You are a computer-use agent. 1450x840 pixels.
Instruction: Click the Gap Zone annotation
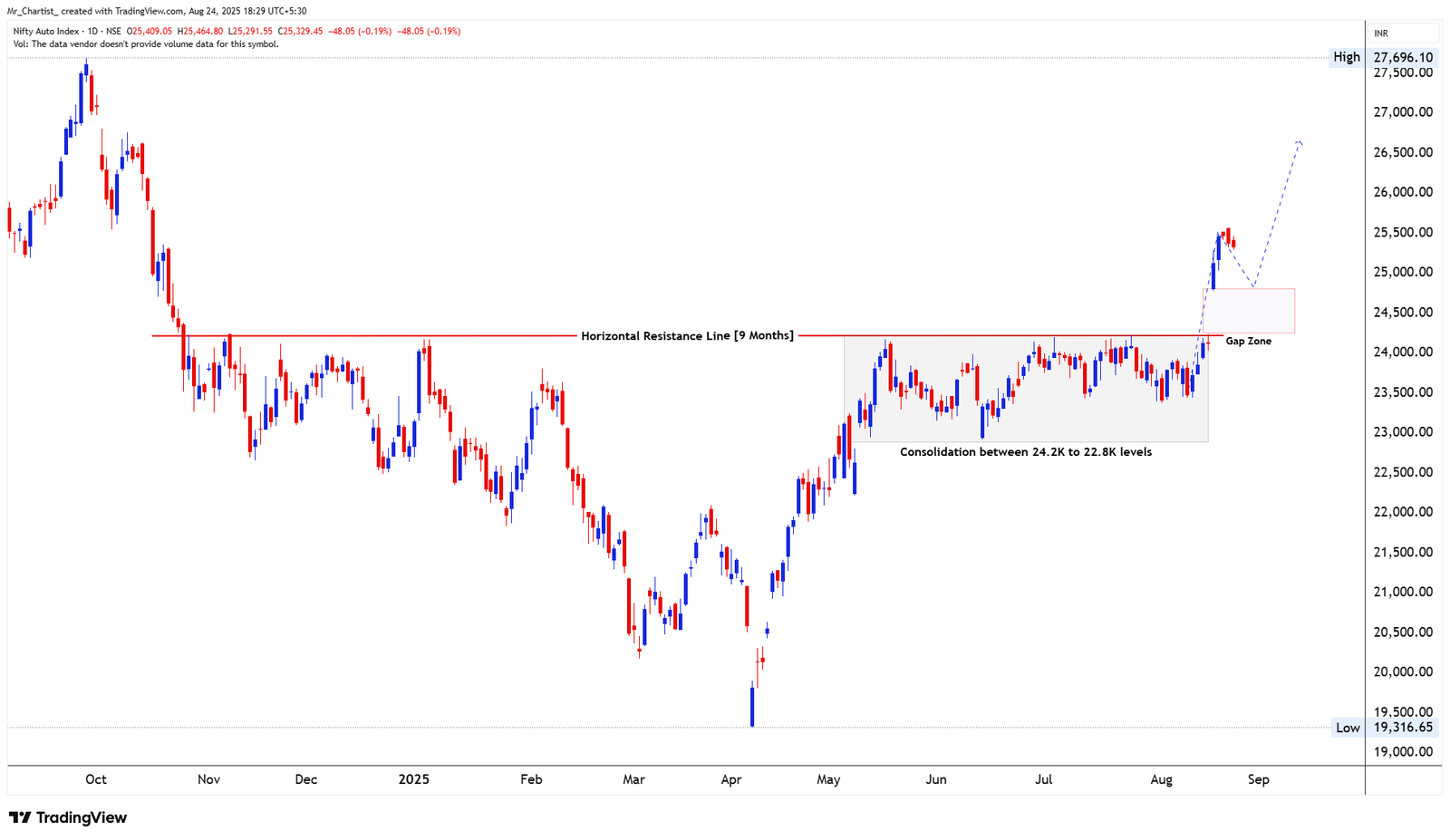click(x=1247, y=341)
